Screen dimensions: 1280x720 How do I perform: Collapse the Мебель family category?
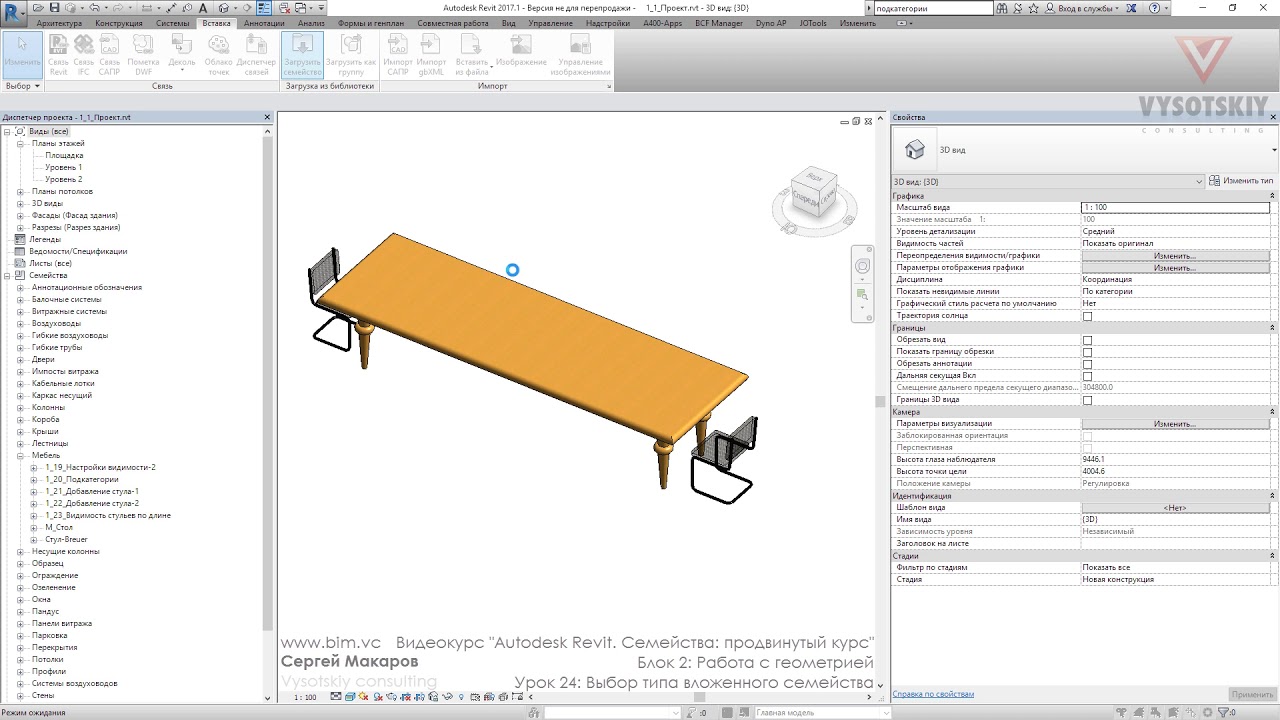[21, 455]
